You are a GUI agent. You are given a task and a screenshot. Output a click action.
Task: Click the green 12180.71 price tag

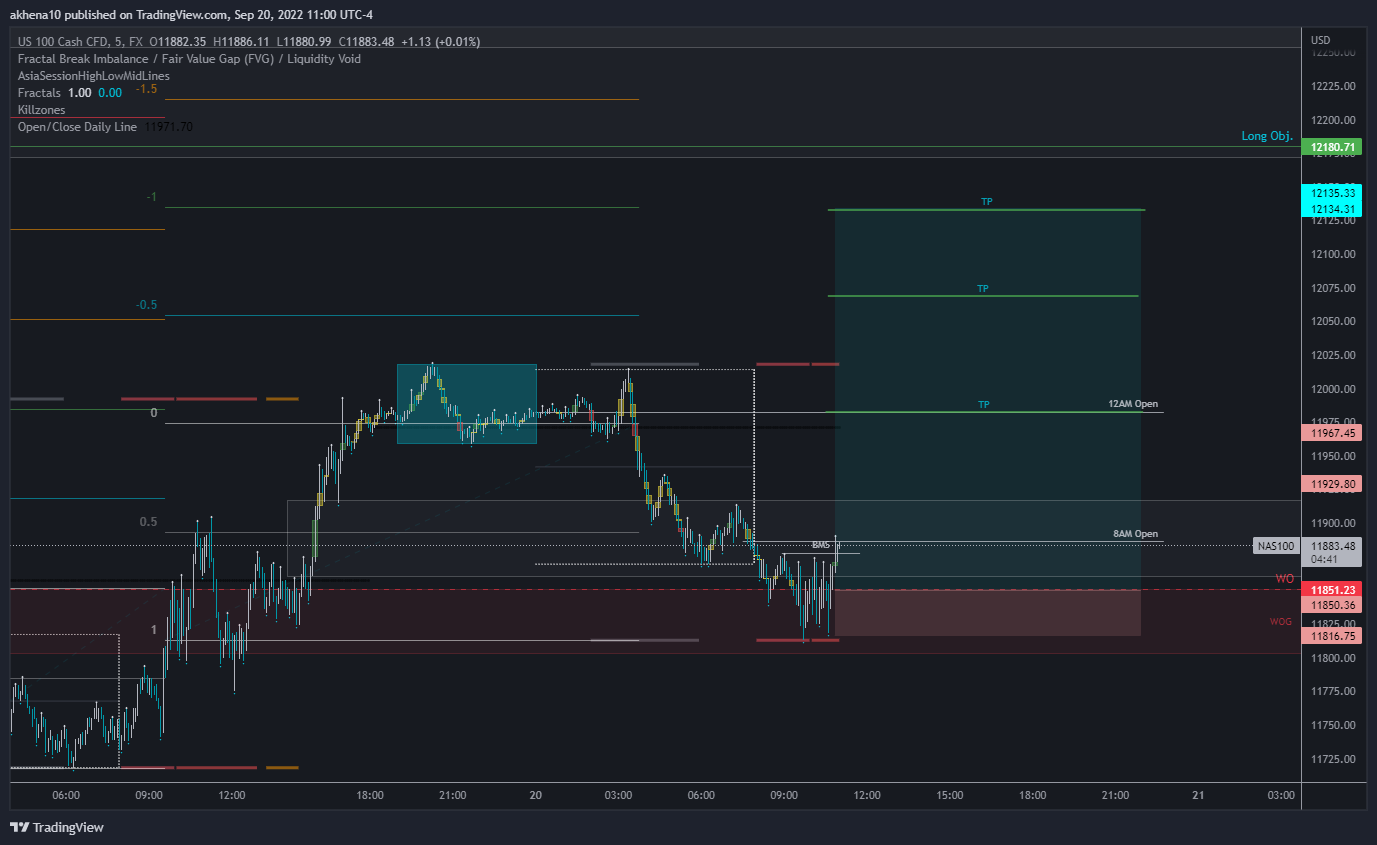point(1332,147)
